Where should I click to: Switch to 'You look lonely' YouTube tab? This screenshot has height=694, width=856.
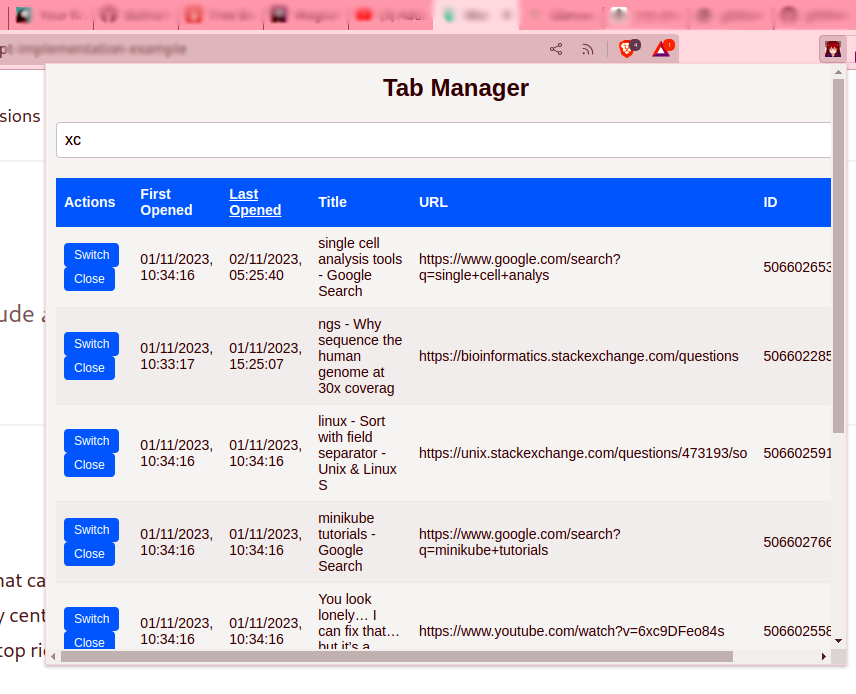[x=91, y=619]
